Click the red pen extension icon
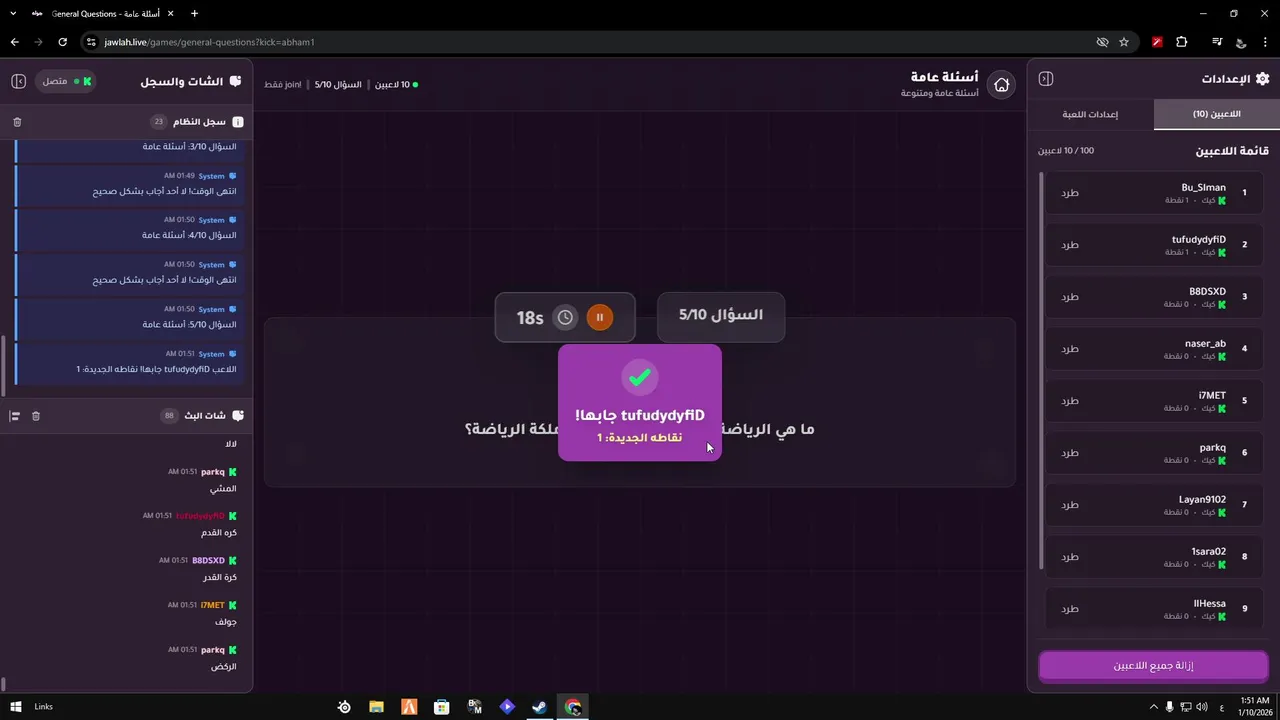Screen dimensions: 1280x720 point(1157,42)
